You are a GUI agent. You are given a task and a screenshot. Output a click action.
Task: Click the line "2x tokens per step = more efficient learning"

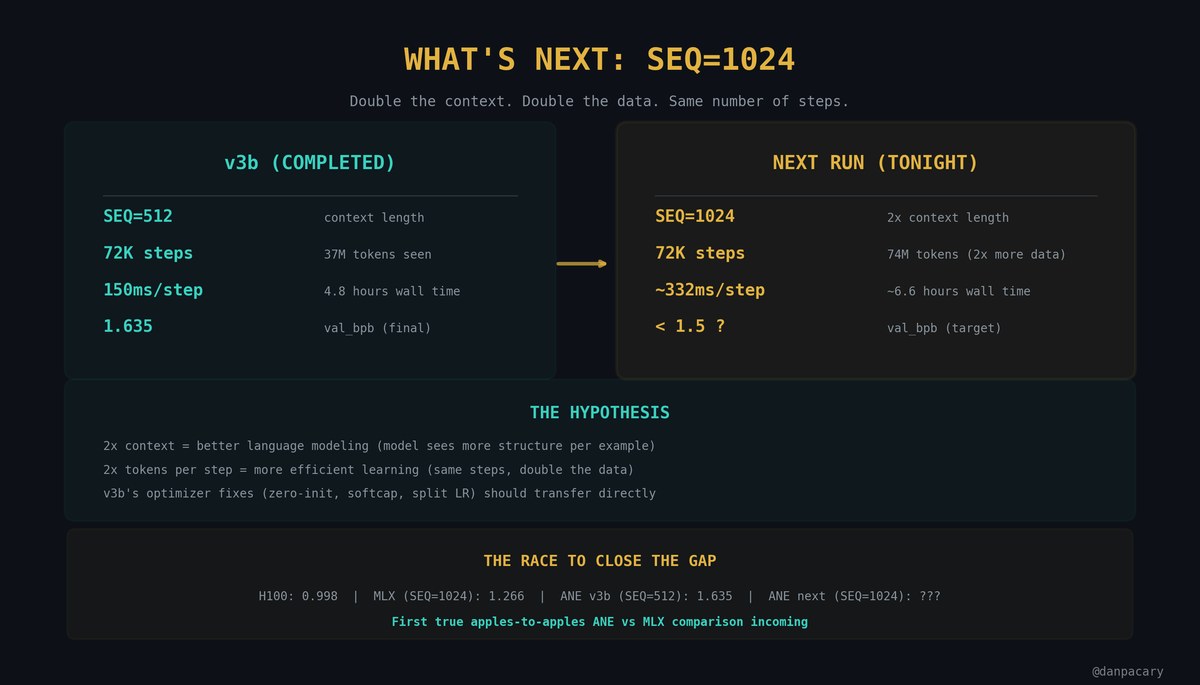(369, 470)
